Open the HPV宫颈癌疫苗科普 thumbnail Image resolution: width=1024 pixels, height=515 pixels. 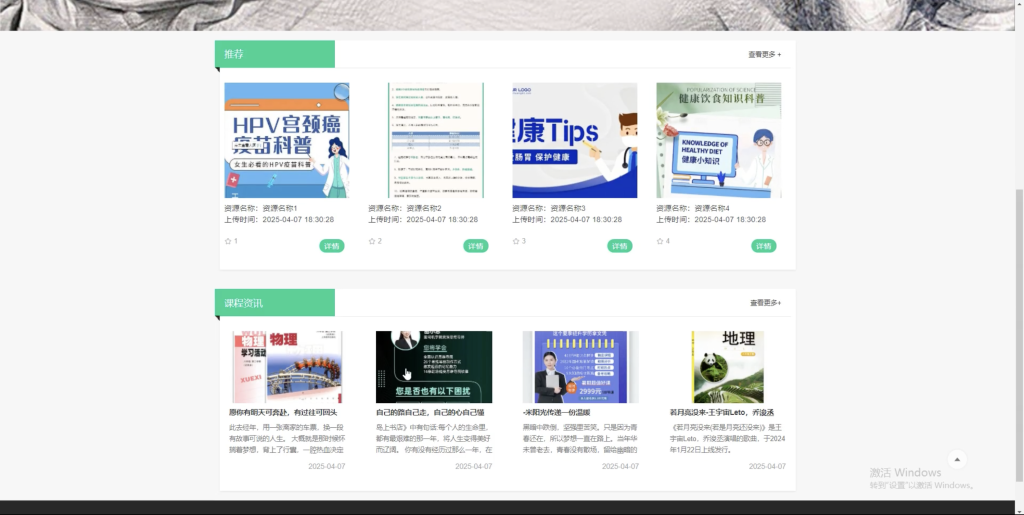[287, 140]
